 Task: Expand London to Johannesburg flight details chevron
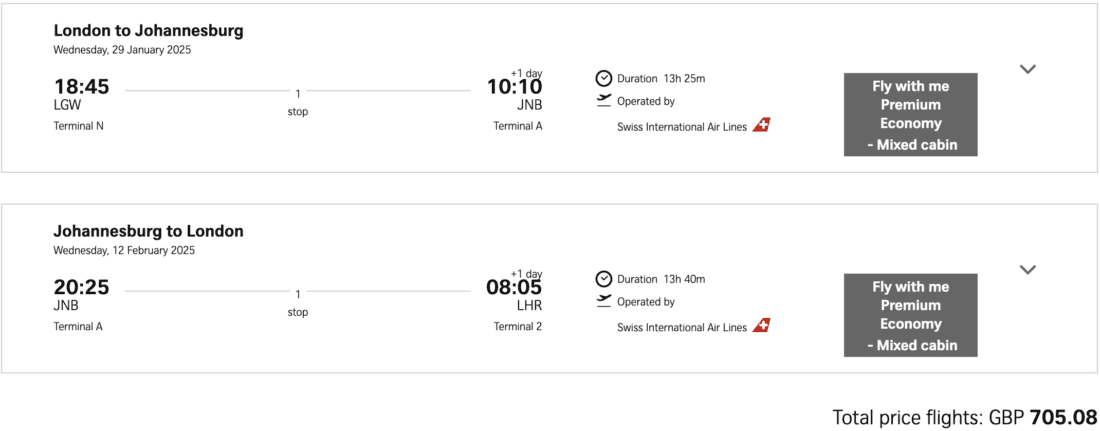[1027, 69]
